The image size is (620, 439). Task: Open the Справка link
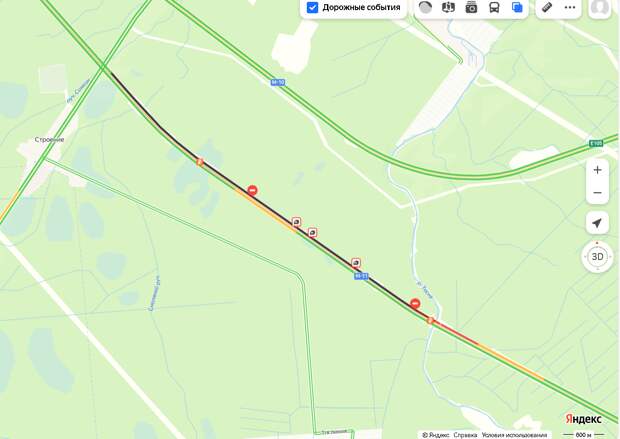pyautogui.click(x=465, y=435)
